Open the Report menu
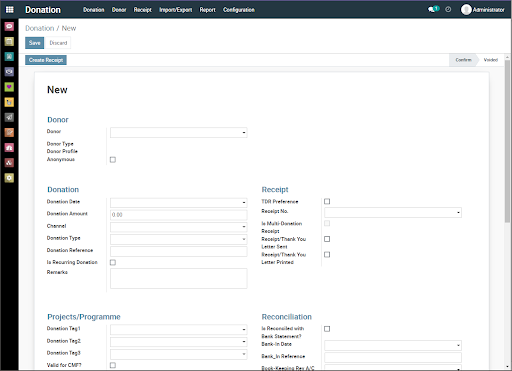 pyautogui.click(x=207, y=10)
